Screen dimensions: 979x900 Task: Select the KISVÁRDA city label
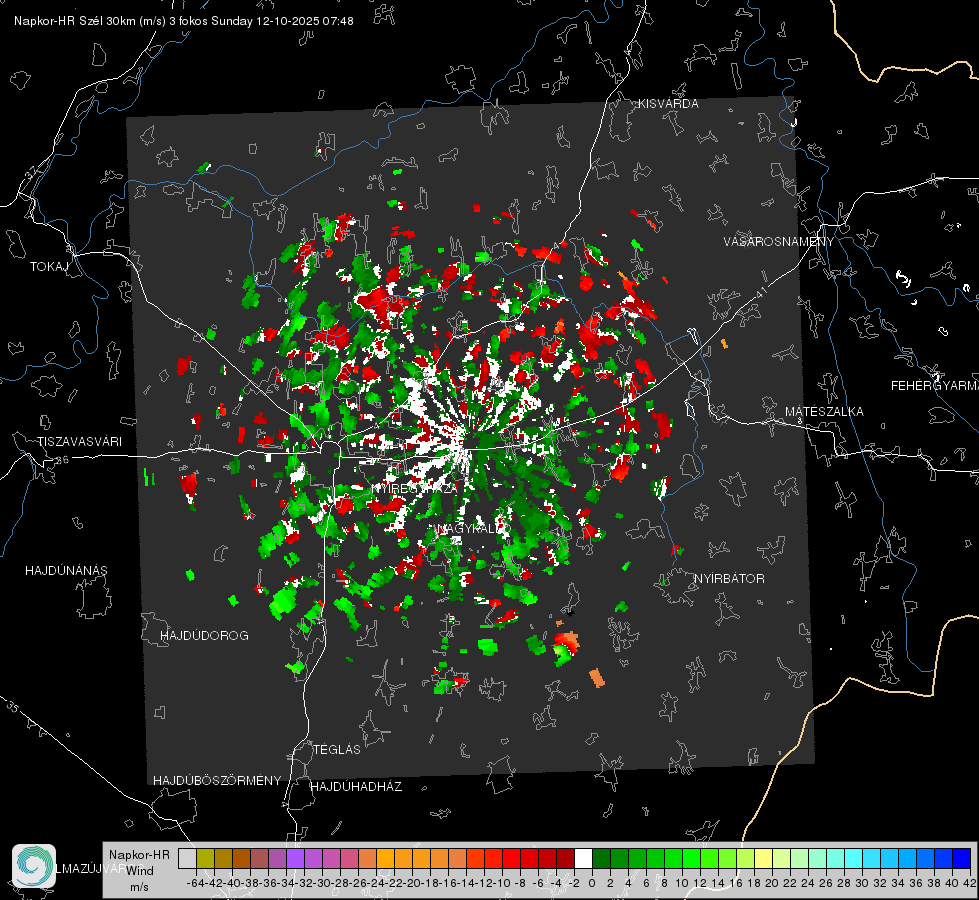[x=669, y=103]
